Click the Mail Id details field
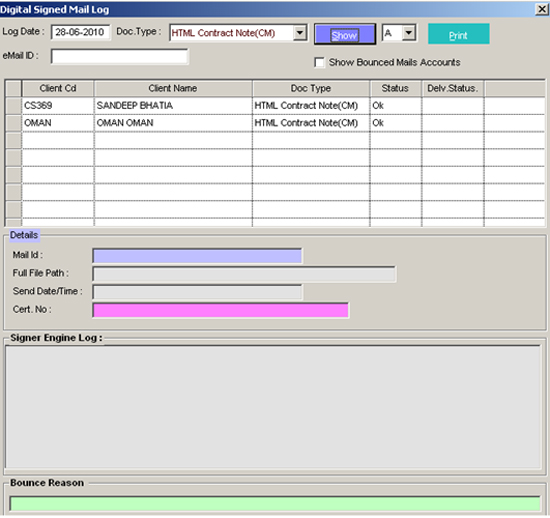Screen dimensions: 550x518 tap(197, 256)
